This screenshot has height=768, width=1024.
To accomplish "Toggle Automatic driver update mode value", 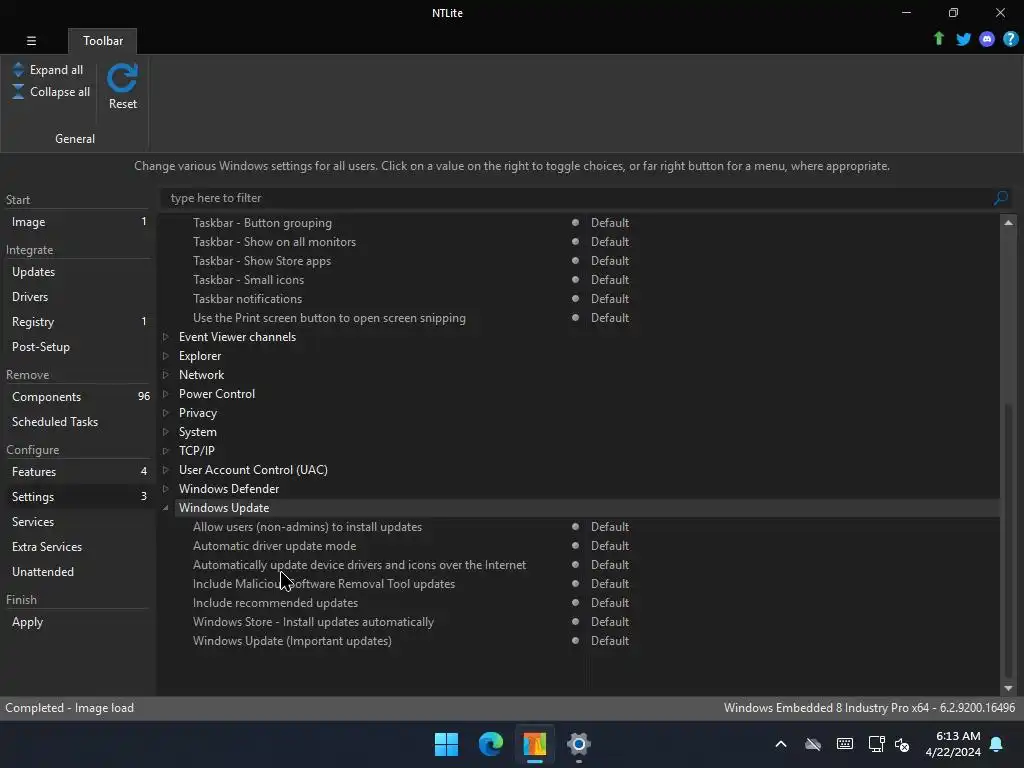I will [609, 545].
